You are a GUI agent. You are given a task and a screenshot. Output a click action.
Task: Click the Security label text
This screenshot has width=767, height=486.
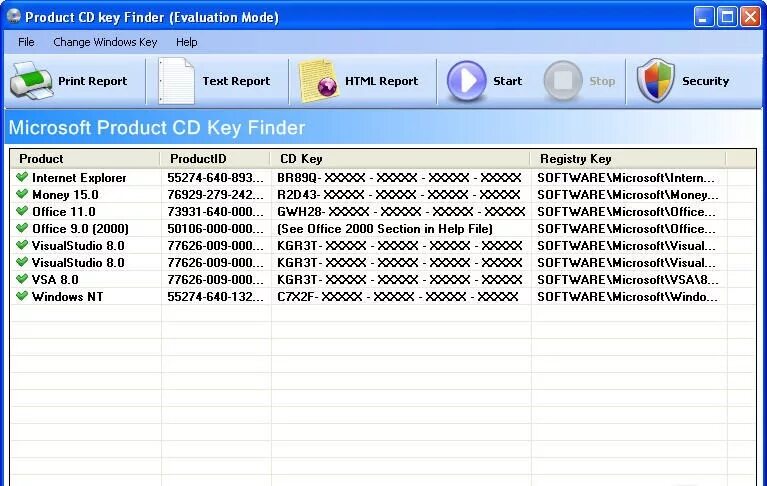pos(705,81)
